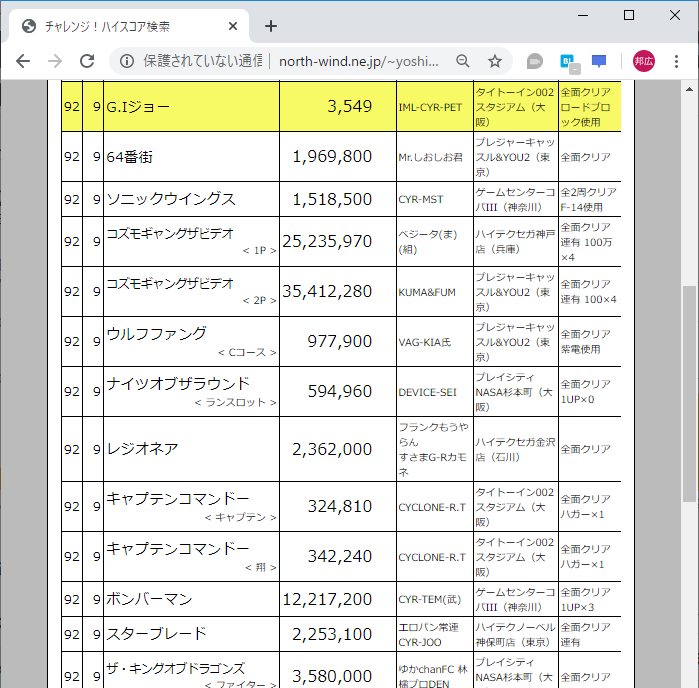699x688 pixels.
Task: Click the game title G.Iジョー
Action: click(138, 107)
